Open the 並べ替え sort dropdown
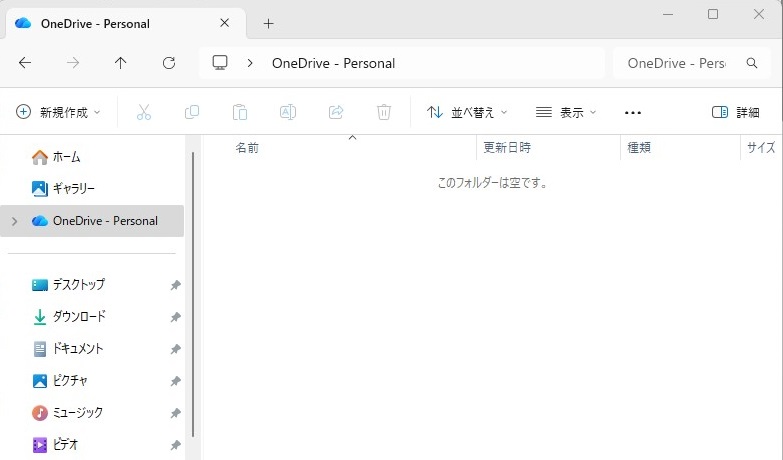Screen dimensions: 783x460 tap(467, 113)
